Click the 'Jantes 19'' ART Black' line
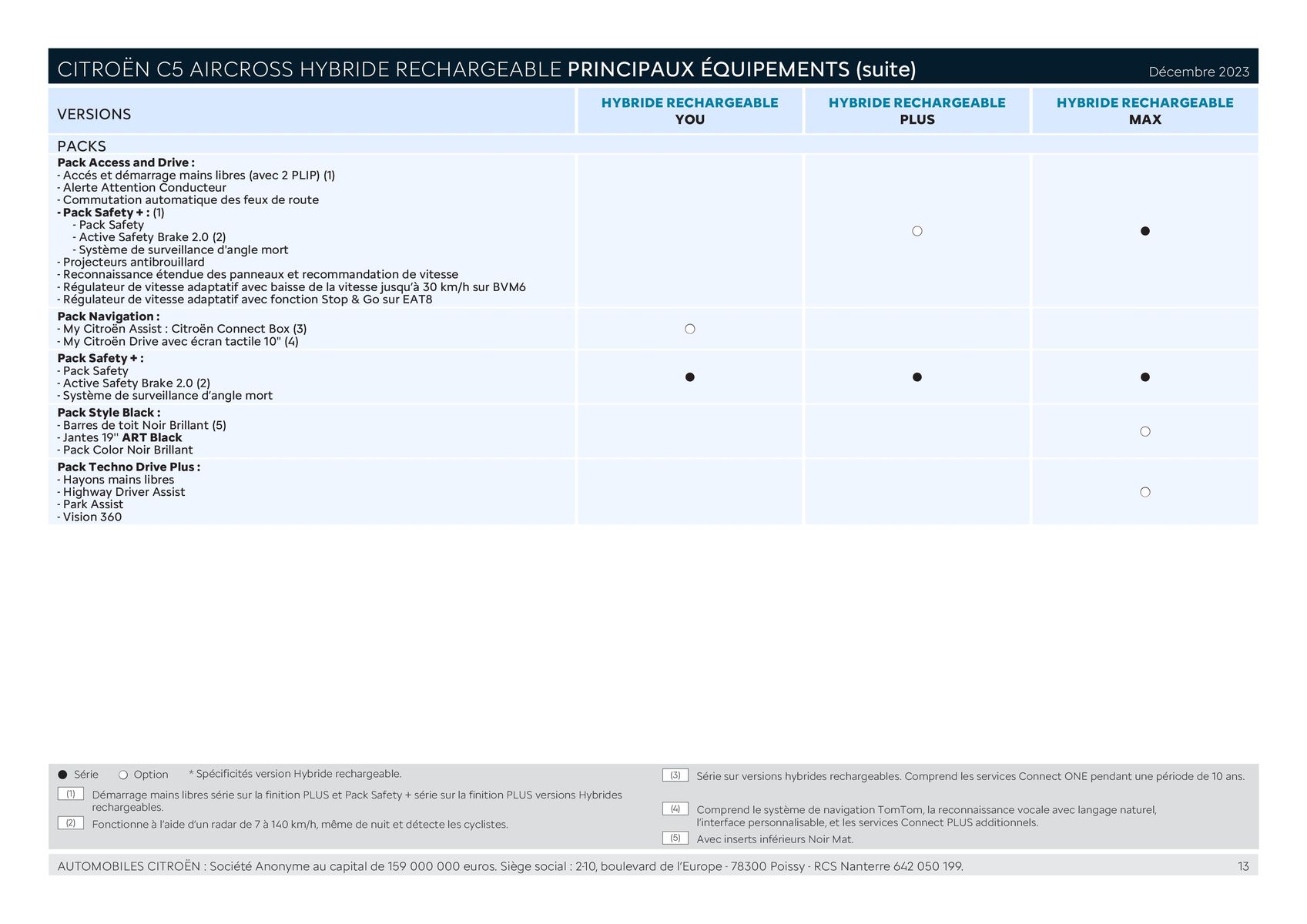Screen dimensions: 1307x924 click(x=119, y=437)
